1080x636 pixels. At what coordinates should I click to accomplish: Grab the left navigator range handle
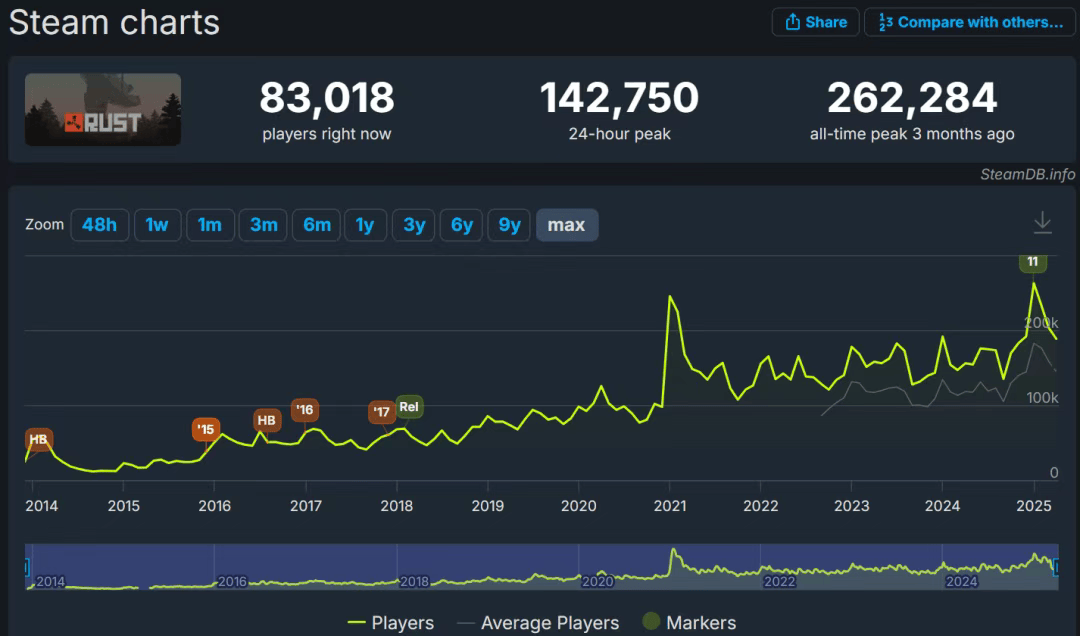[x=27, y=567]
